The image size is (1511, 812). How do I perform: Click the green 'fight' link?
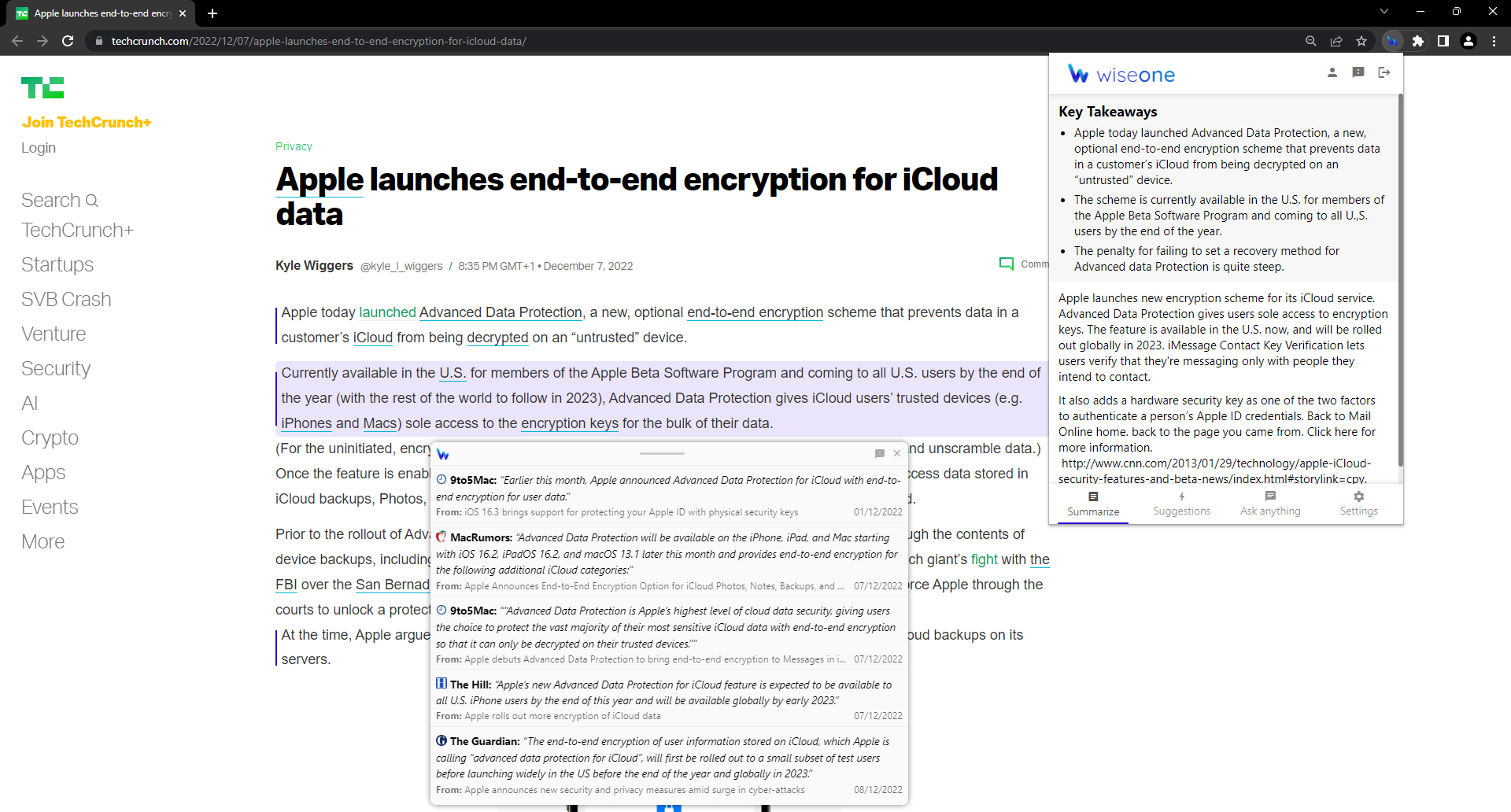click(x=984, y=559)
